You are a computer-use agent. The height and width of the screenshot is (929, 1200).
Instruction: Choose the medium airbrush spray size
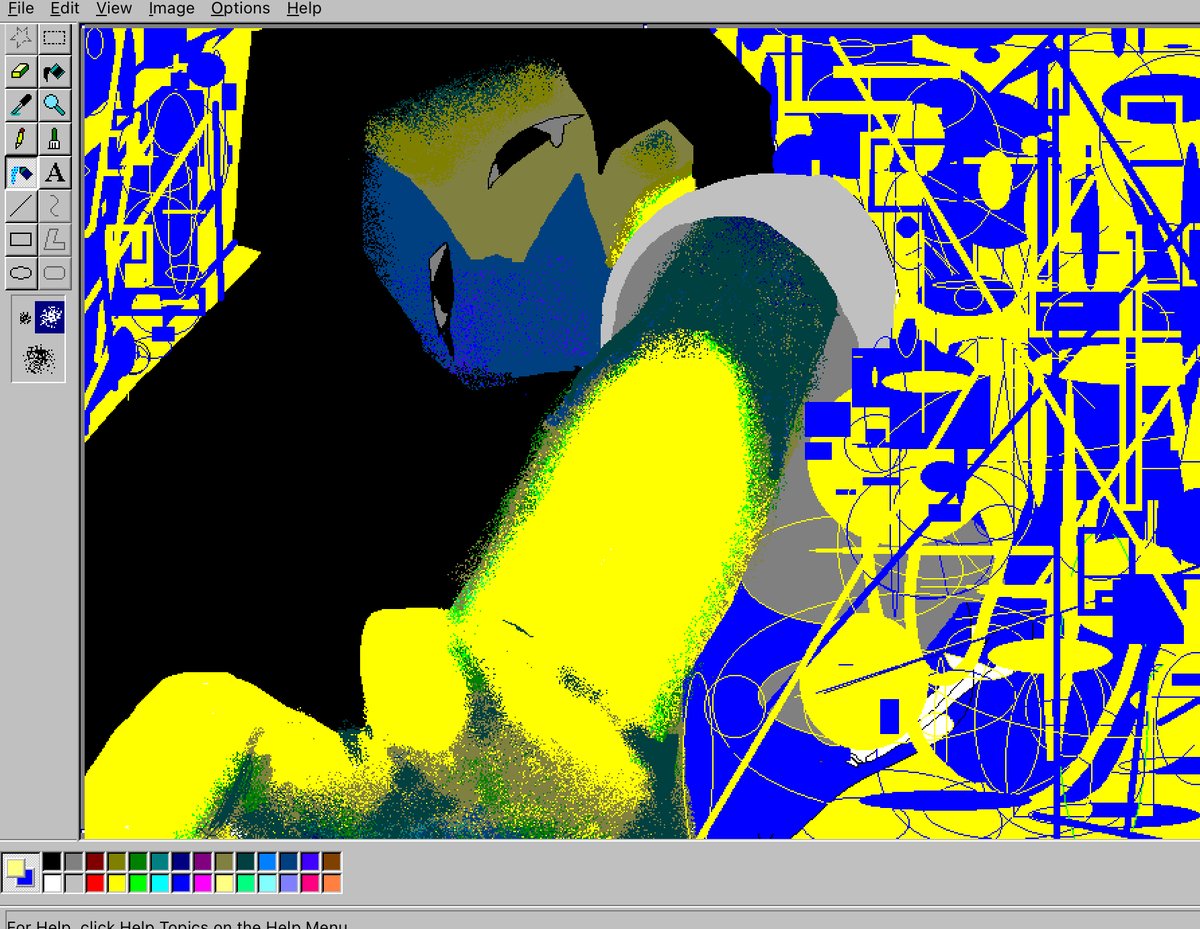[x=50, y=317]
